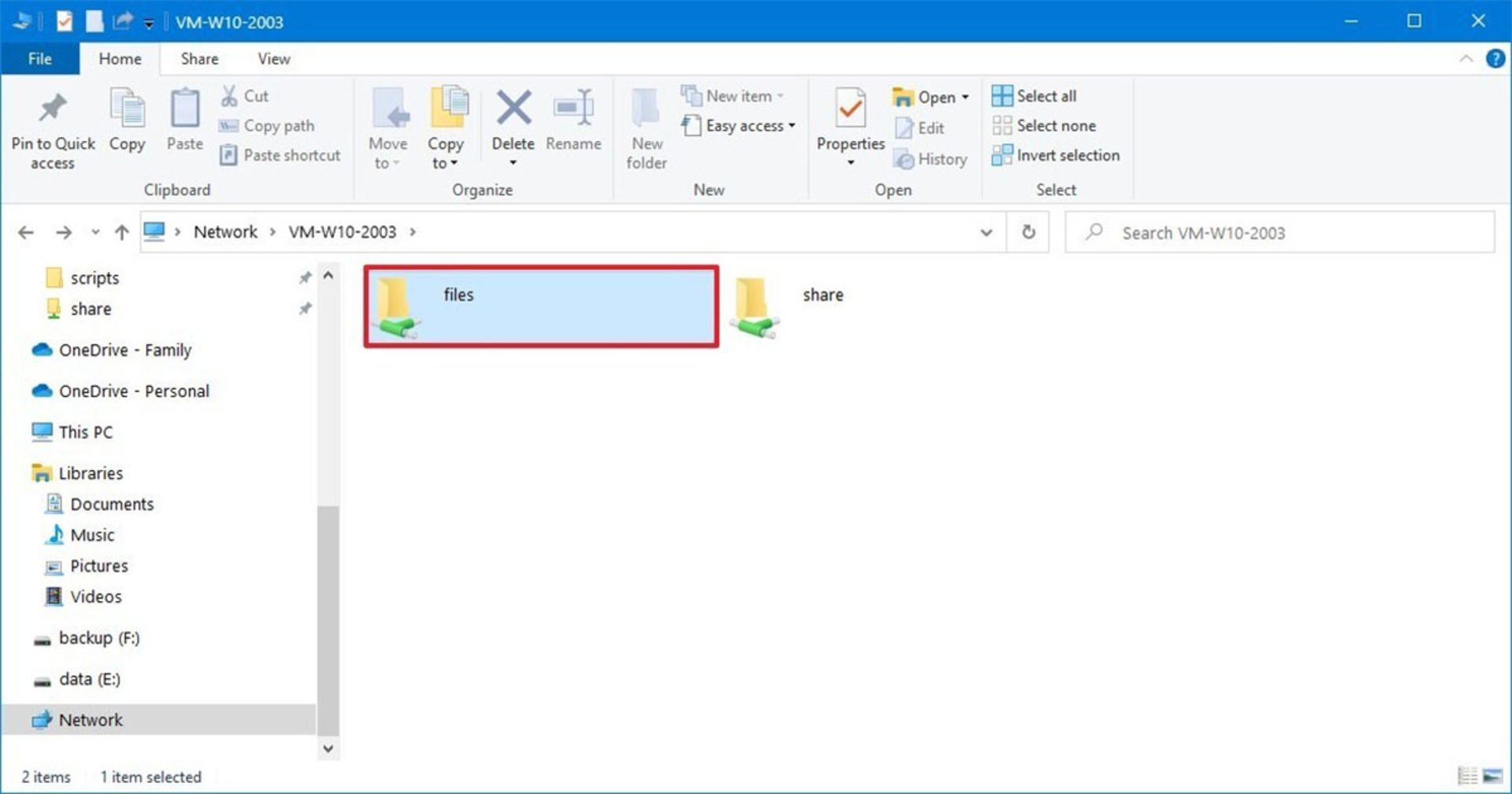Screen dimensions: 1512x794
Task: Switch to large icons view in status bar
Action: (x=1492, y=776)
